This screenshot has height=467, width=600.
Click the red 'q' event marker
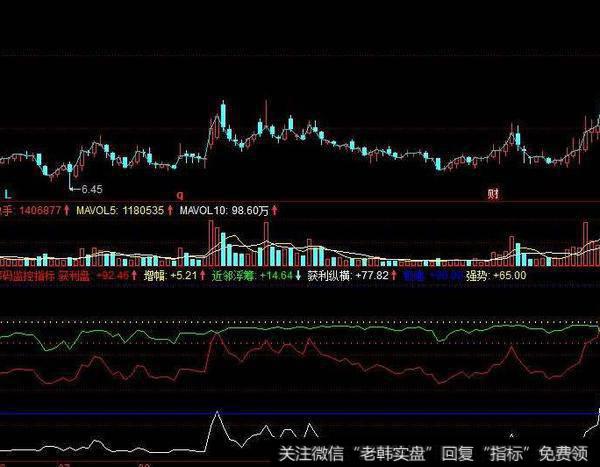pyautogui.click(x=180, y=190)
